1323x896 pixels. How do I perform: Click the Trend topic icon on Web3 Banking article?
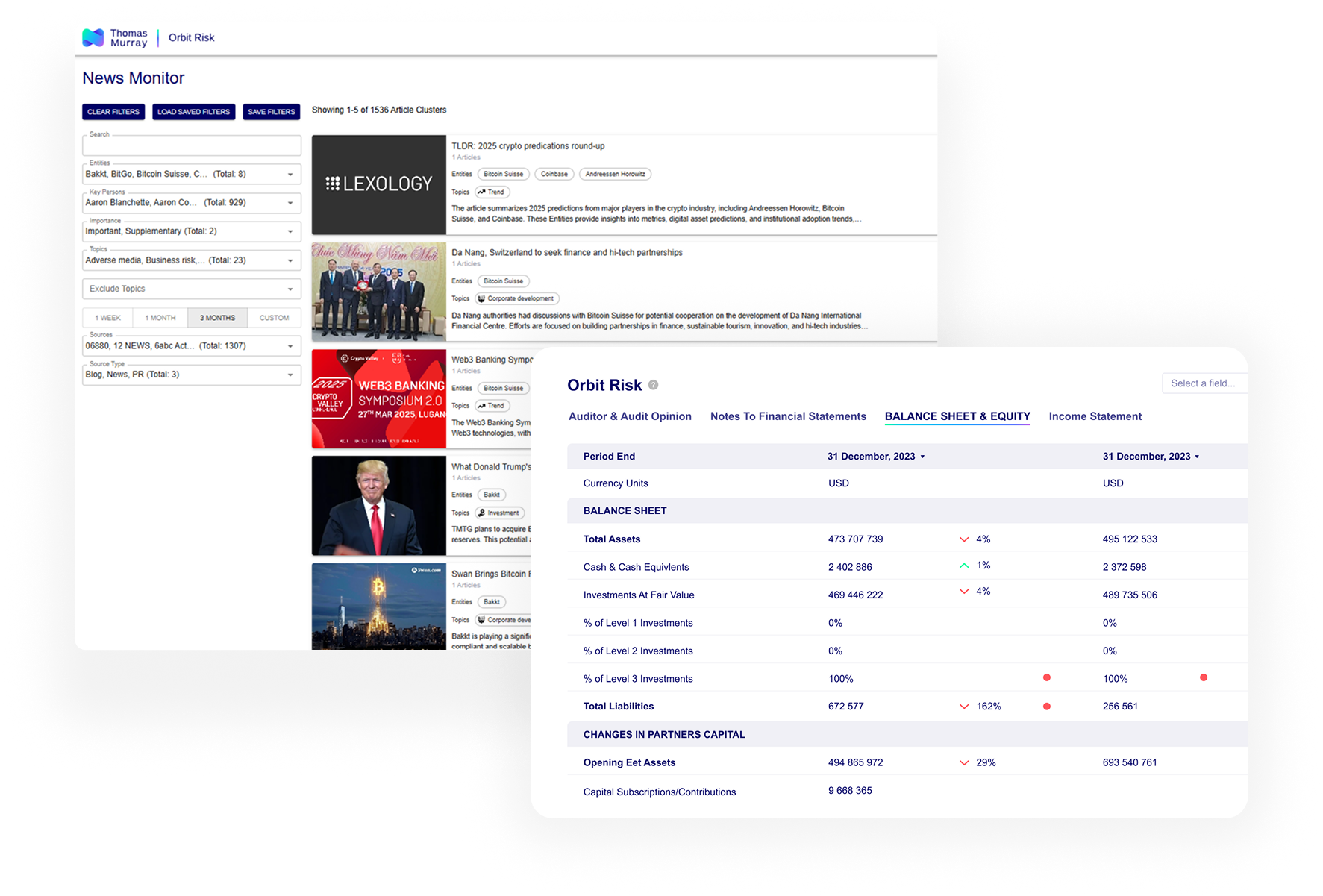pyautogui.click(x=481, y=406)
